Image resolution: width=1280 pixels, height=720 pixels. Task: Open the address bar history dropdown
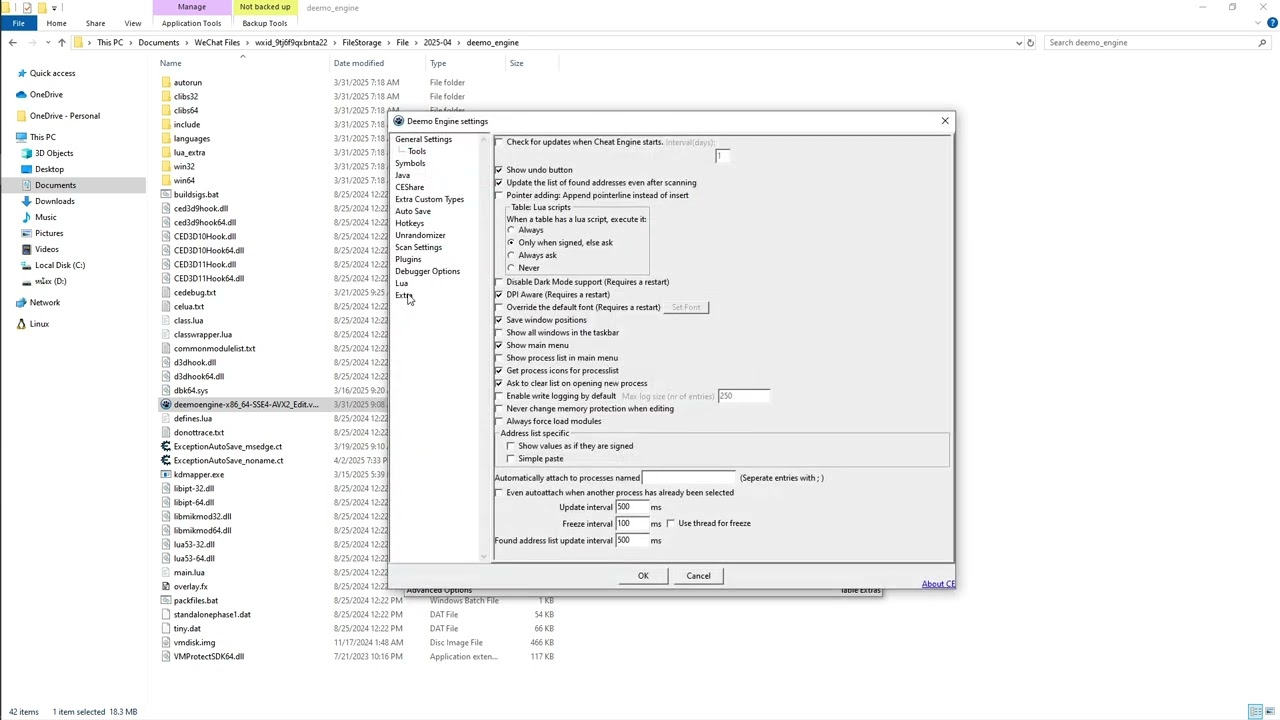click(x=1018, y=42)
